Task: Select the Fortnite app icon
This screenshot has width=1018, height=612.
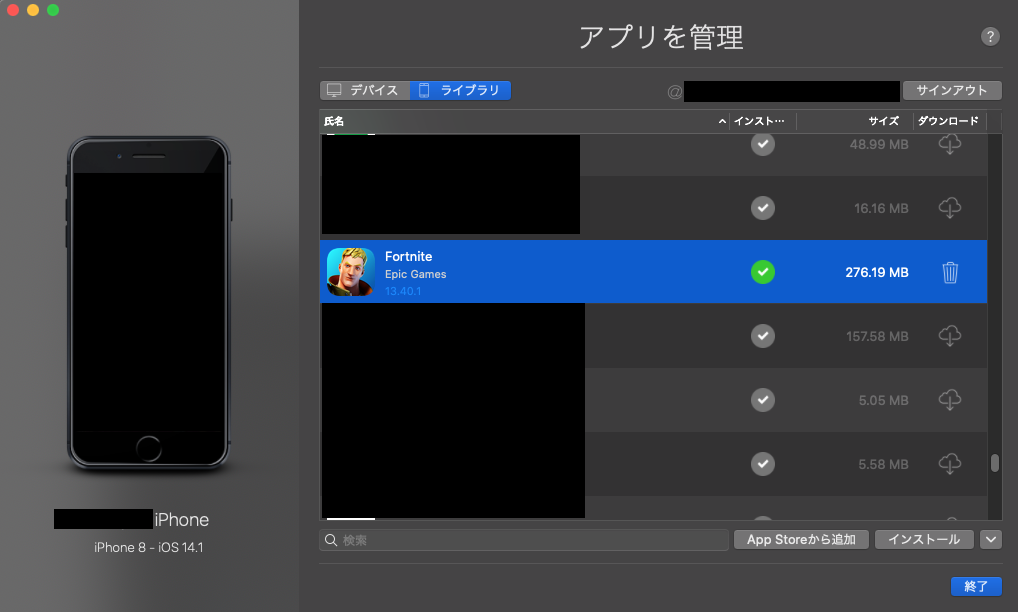Action: tap(351, 272)
